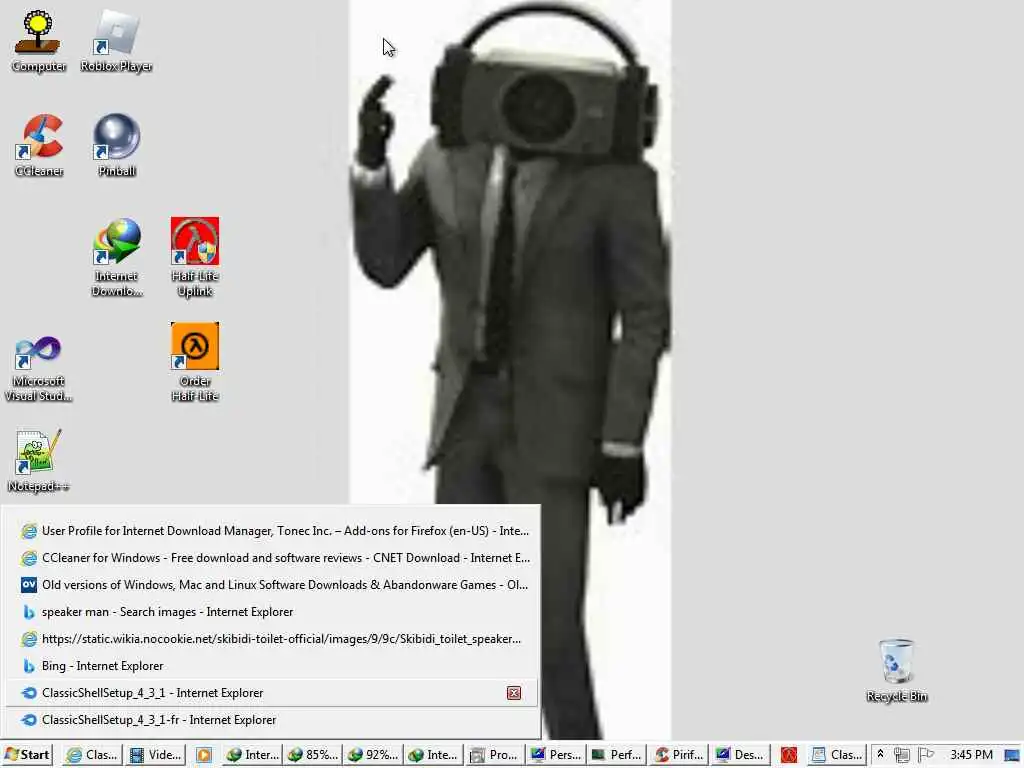
Task: Open Order Half-Life shortcut
Action: point(195,362)
